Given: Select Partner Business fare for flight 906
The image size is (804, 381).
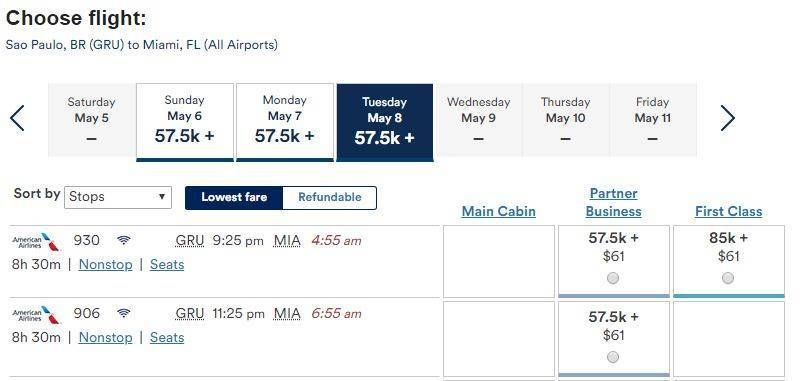Looking at the screenshot, I should pos(613,357).
